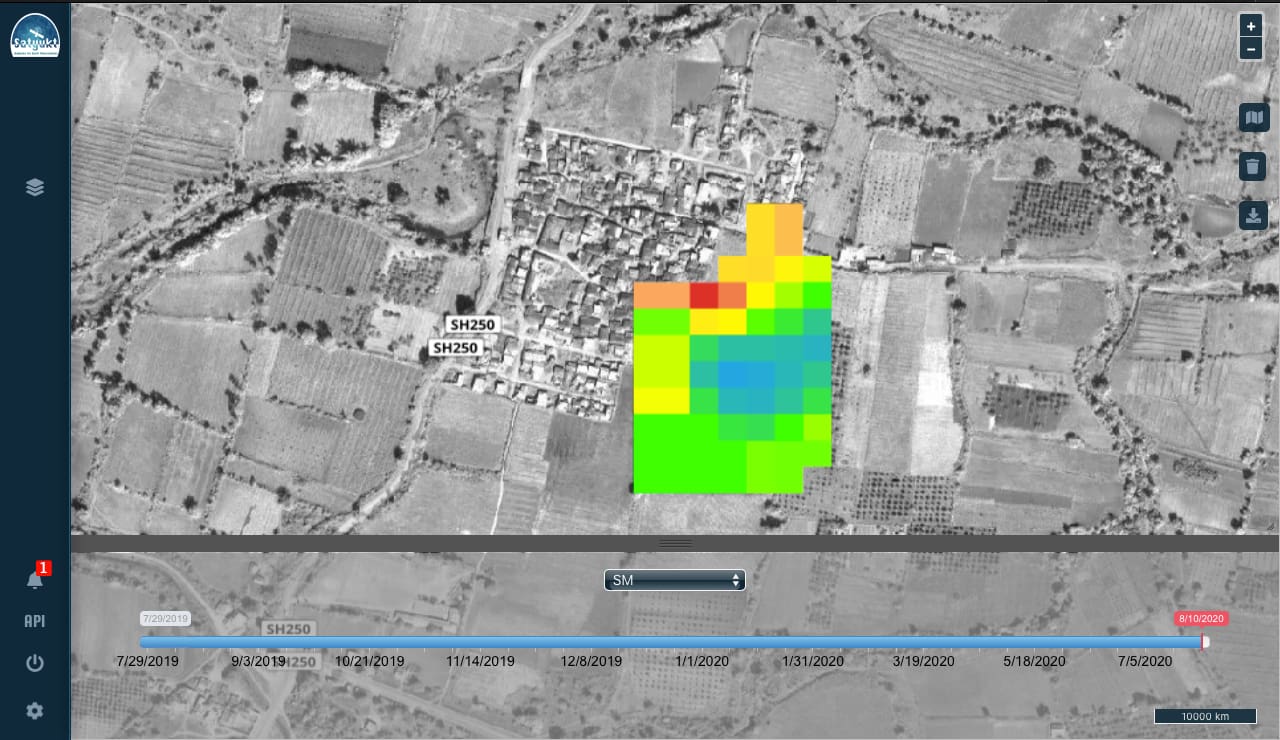Image resolution: width=1280 pixels, height=740 pixels.
Task: Select the 1/1/2020 date on the timeline
Action: click(x=702, y=661)
